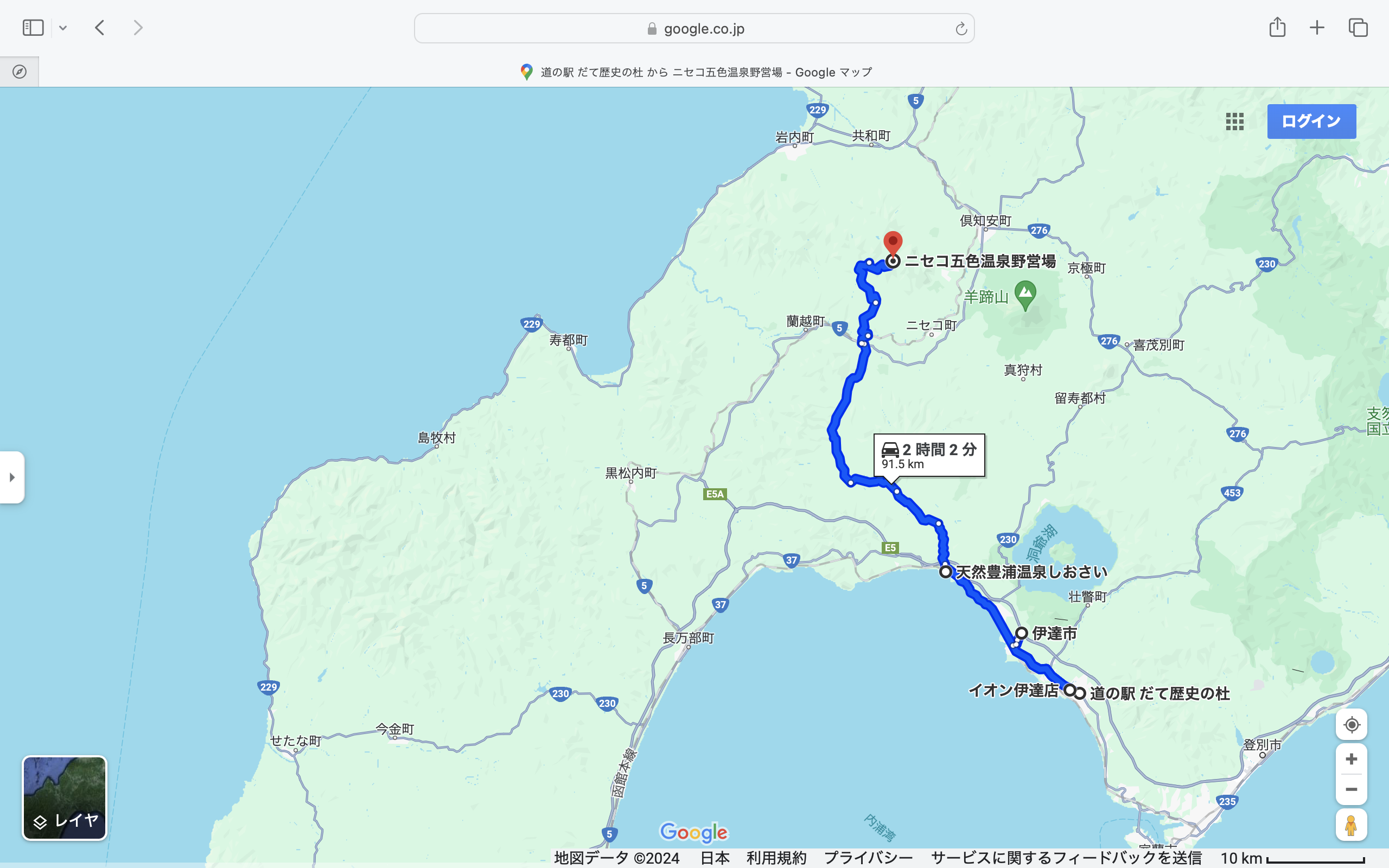Viewport: 1389px width, 868px height.
Task: Click the ログイン button
Action: [1311, 121]
